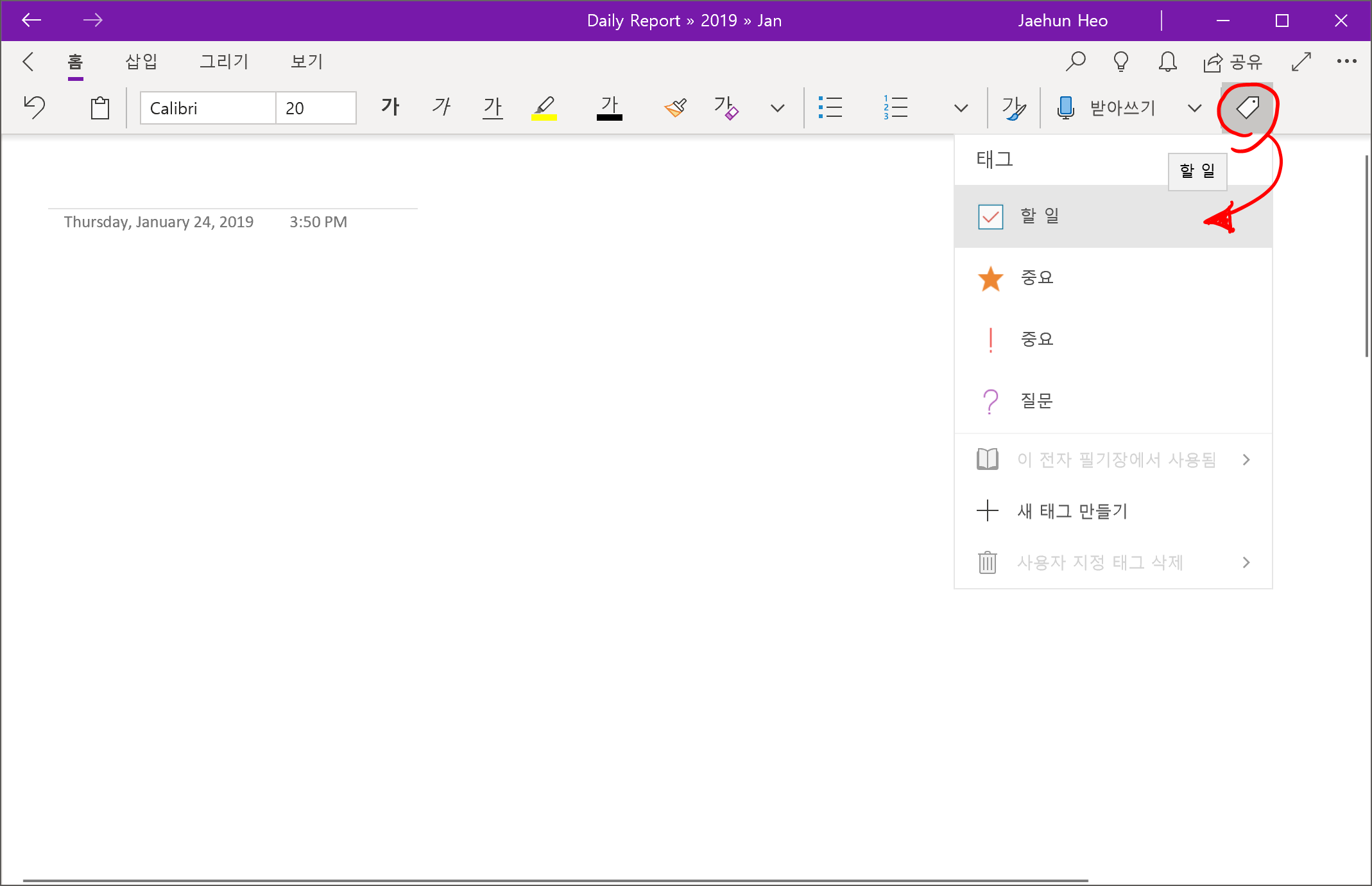Viewport: 1372px width, 886px height.
Task: Click the numbered list icon
Action: (x=895, y=108)
